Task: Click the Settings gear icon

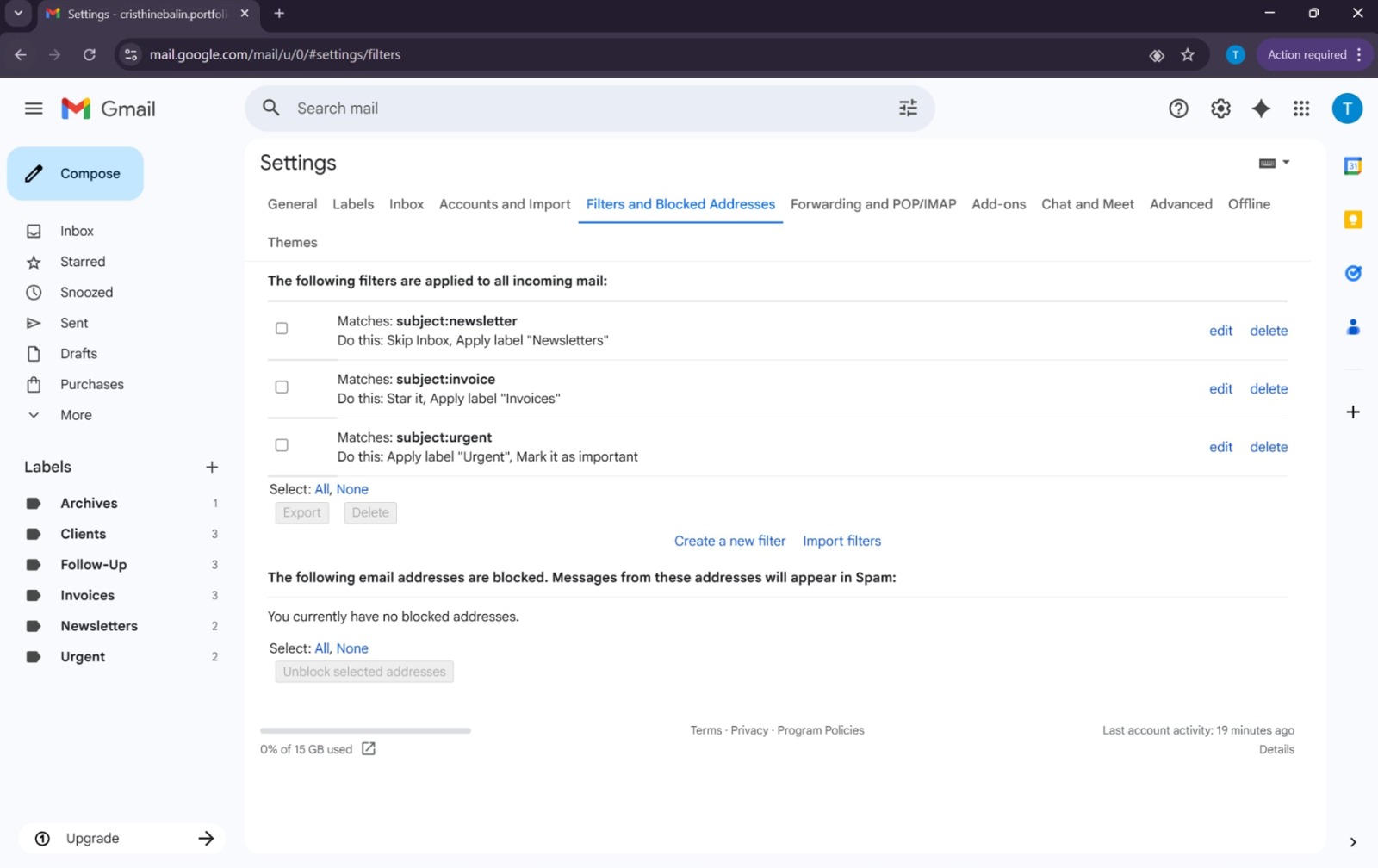Action: tap(1220, 108)
